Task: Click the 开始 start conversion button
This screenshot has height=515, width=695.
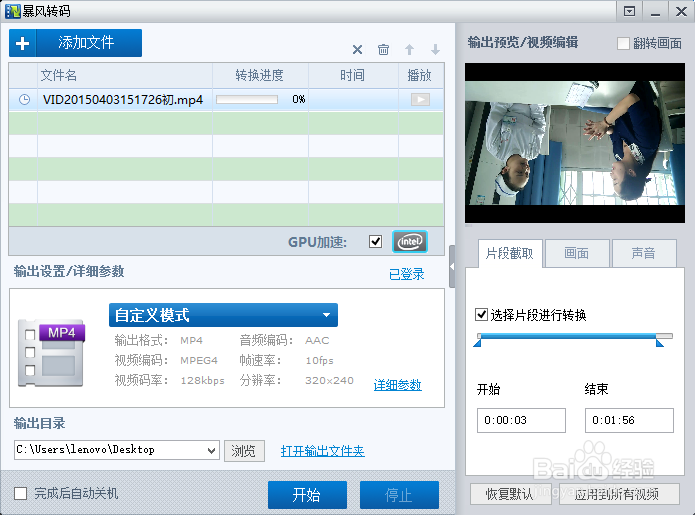Action: tap(307, 495)
